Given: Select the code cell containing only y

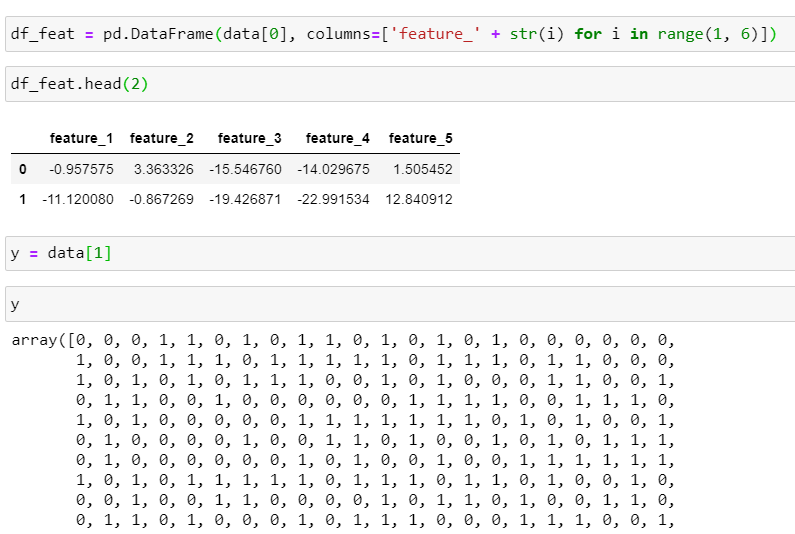Looking at the screenshot, I should tap(400, 304).
